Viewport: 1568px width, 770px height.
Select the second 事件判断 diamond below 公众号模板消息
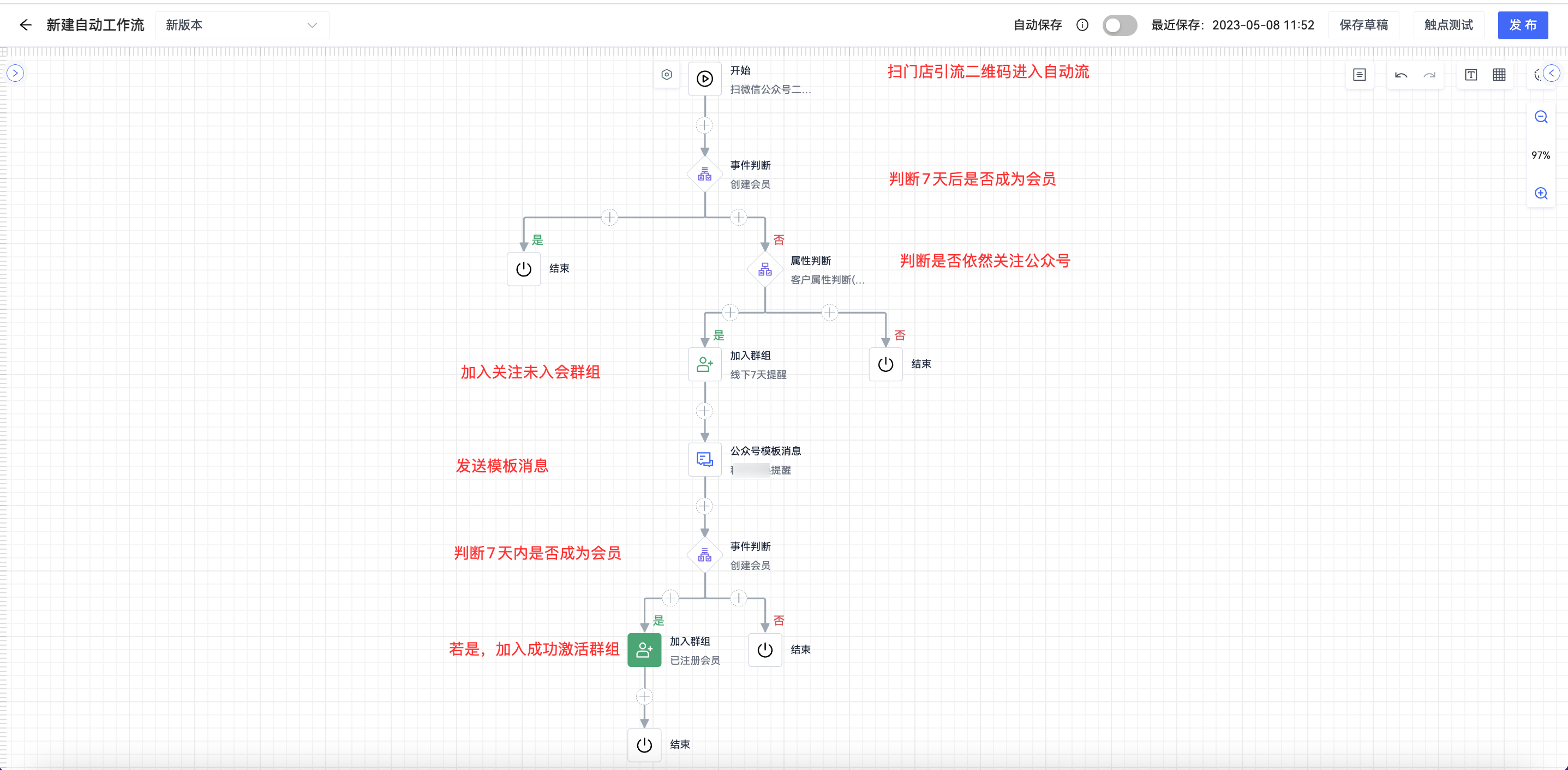(x=704, y=555)
